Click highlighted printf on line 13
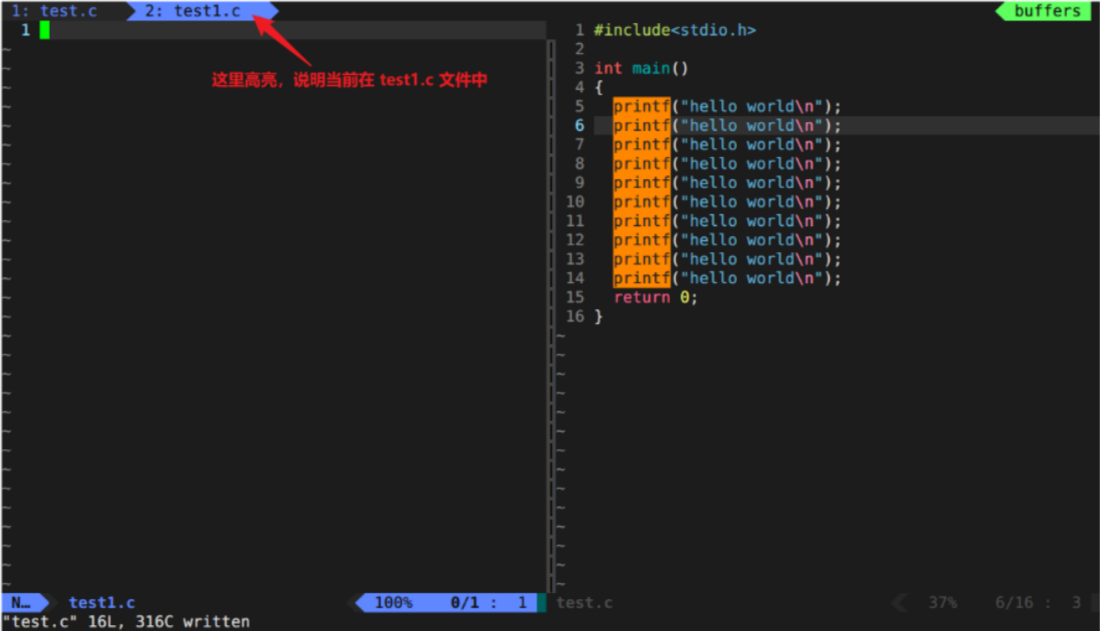The image size is (1100, 631). [641, 259]
